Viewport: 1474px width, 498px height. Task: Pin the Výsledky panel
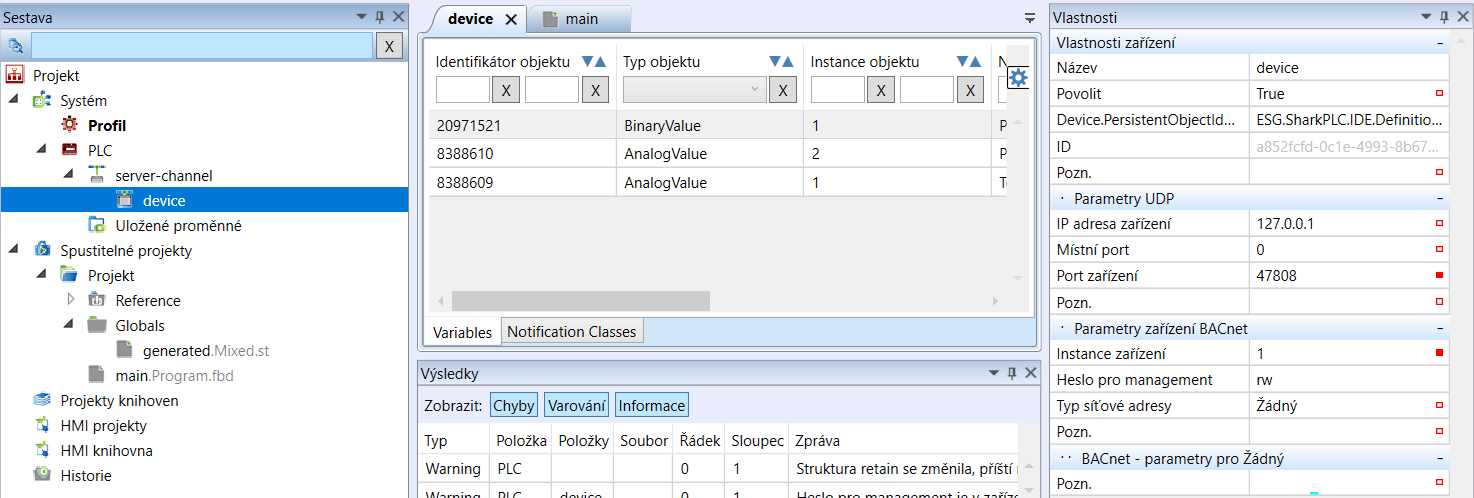(x=1012, y=374)
